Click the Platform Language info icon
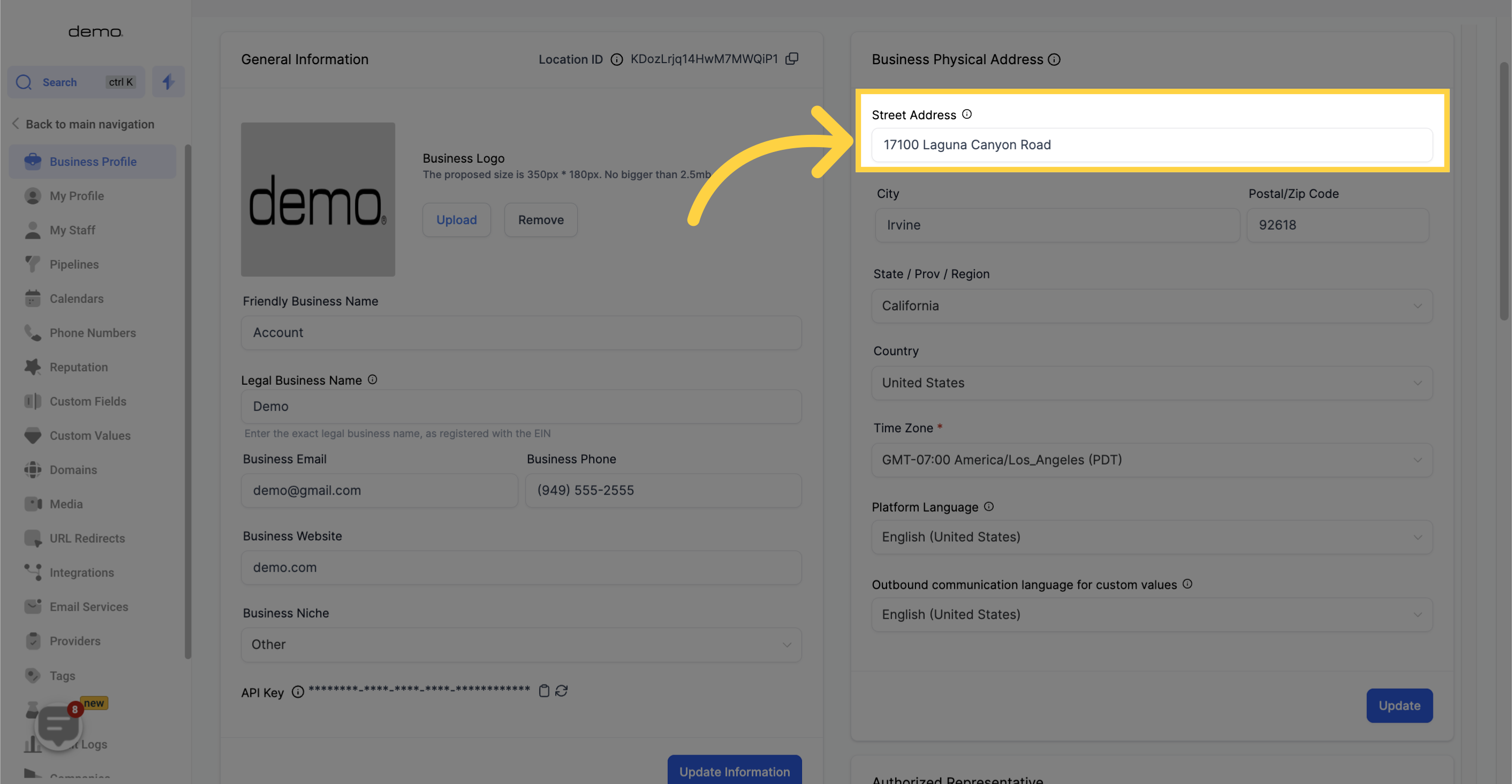The width and height of the screenshot is (1512, 784). point(988,506)
